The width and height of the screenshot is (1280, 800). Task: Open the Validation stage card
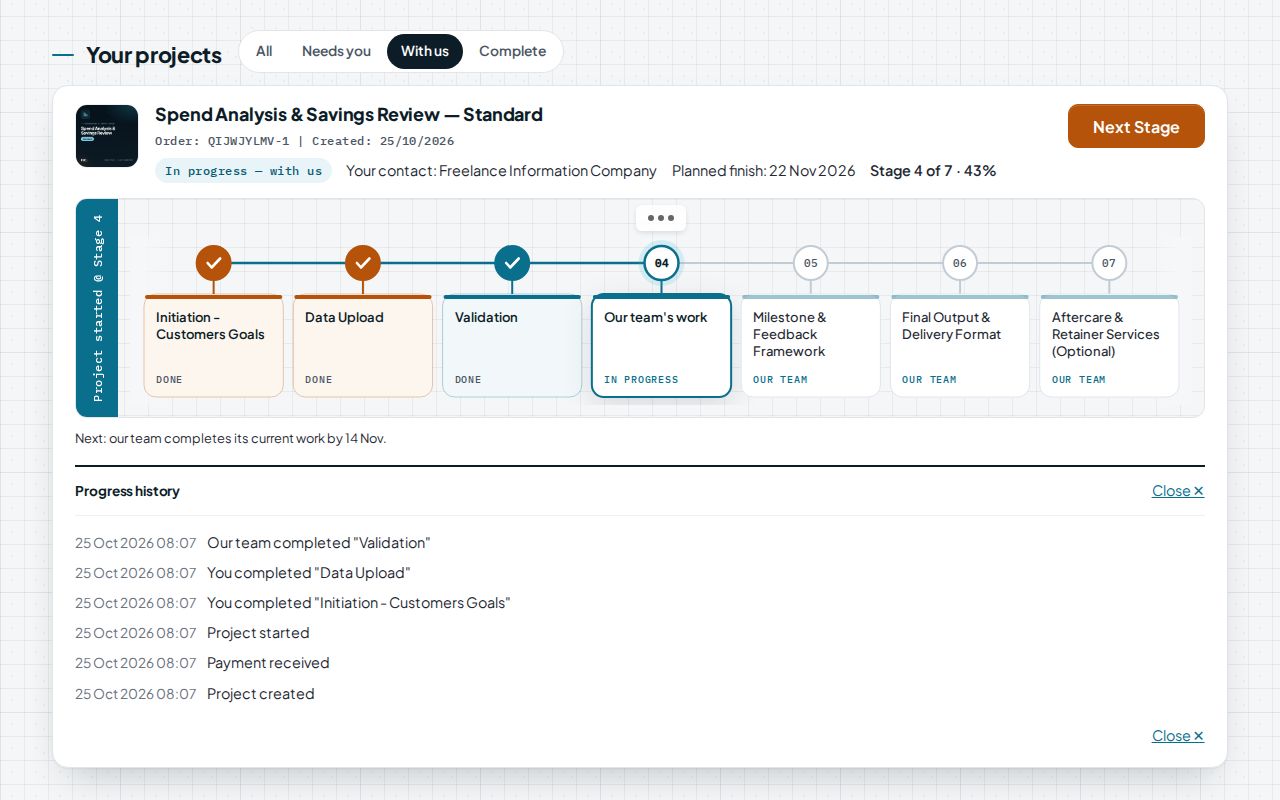click(512, 346)
